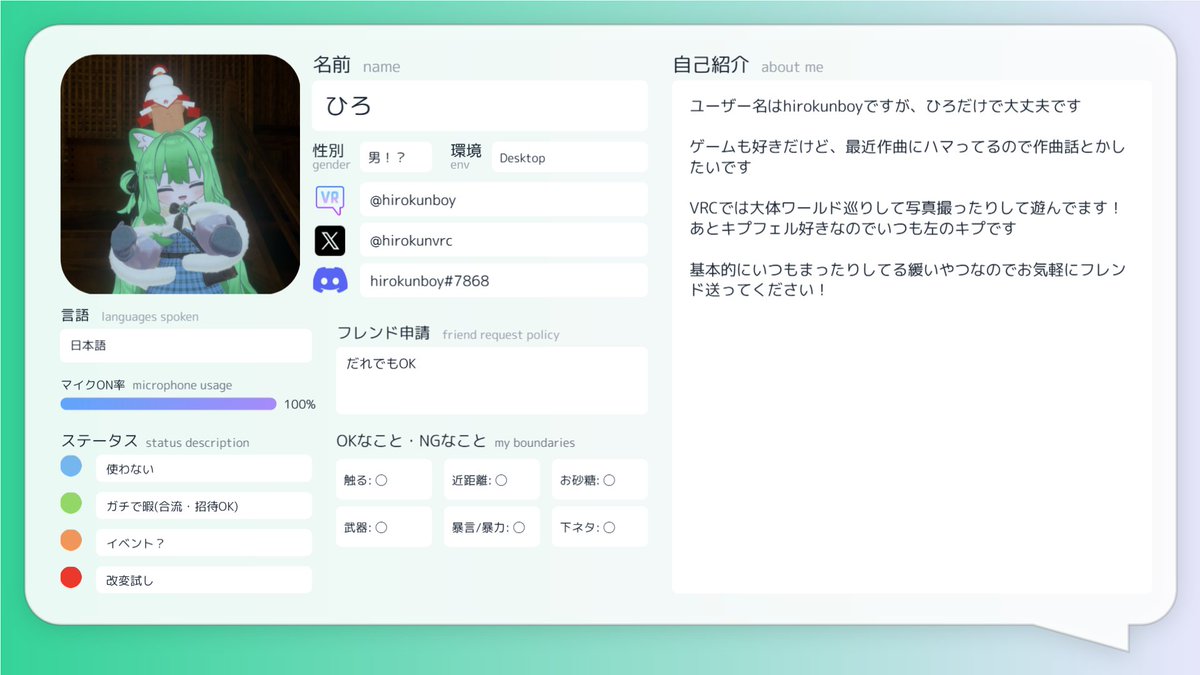Viewport: 1200px width, 675px height.
Task: Click the 近距離 boundary circle box
Action: tap(492, 480)
